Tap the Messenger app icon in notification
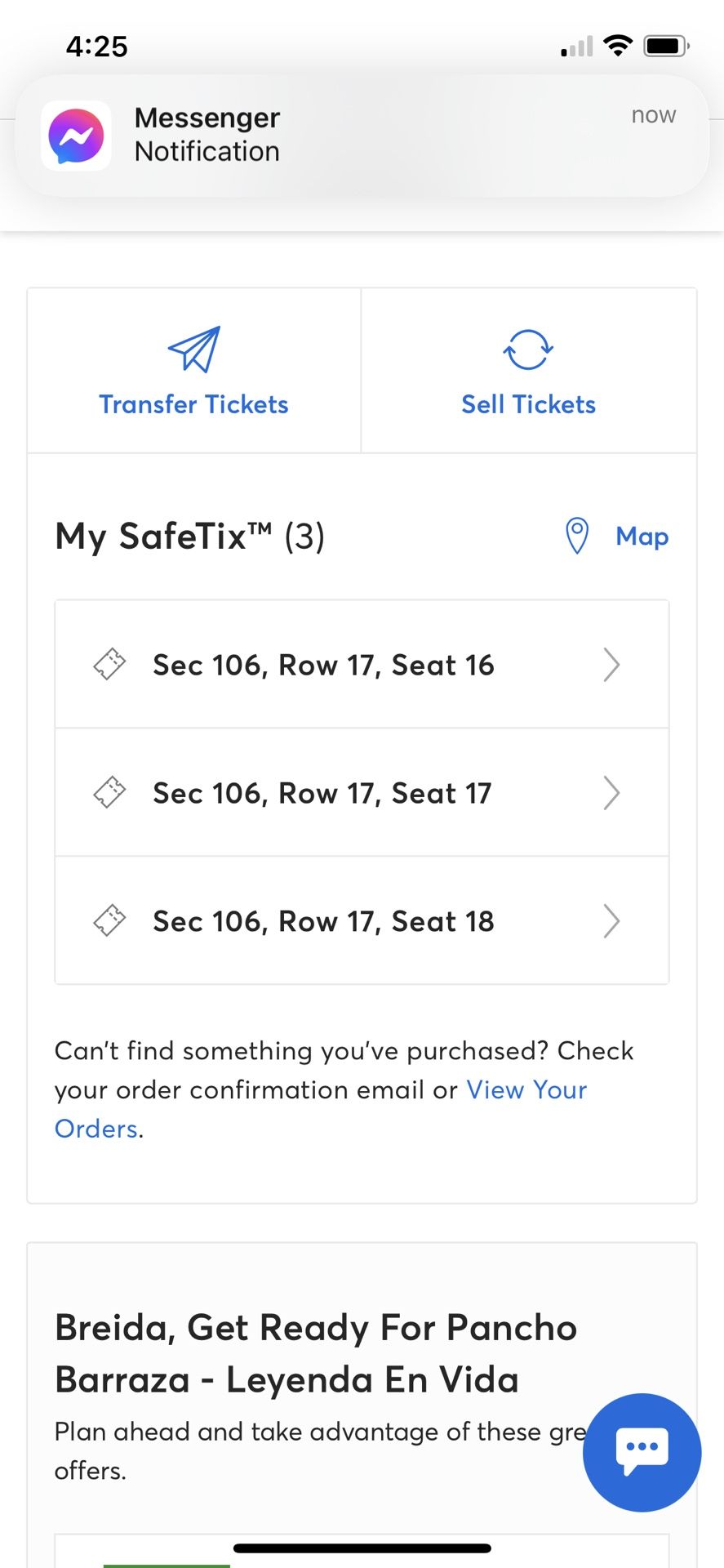 tap(76, 136)
